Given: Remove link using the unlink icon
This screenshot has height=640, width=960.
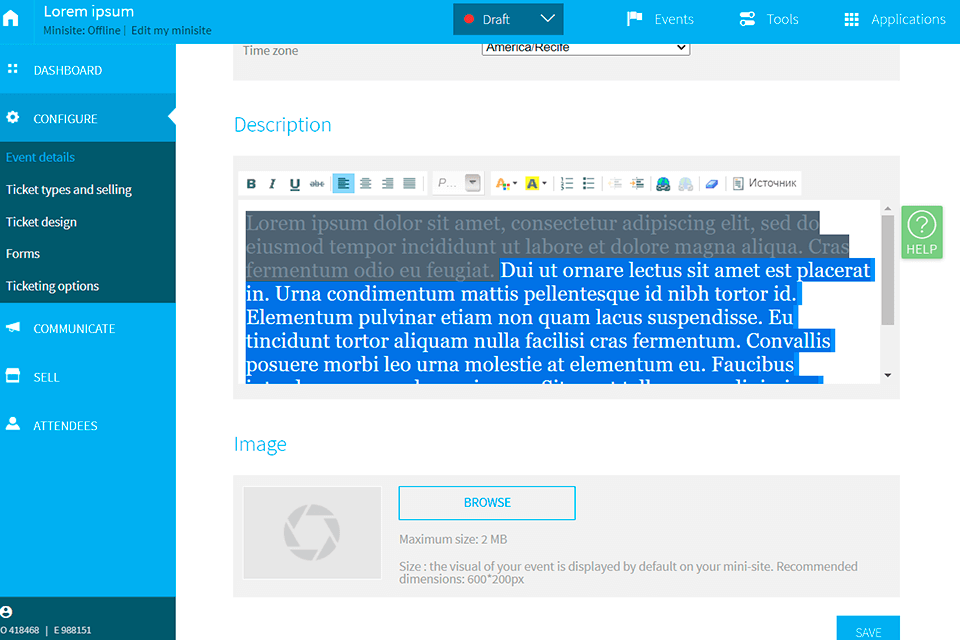Looking at the screenshot, I should pos(686,183).
